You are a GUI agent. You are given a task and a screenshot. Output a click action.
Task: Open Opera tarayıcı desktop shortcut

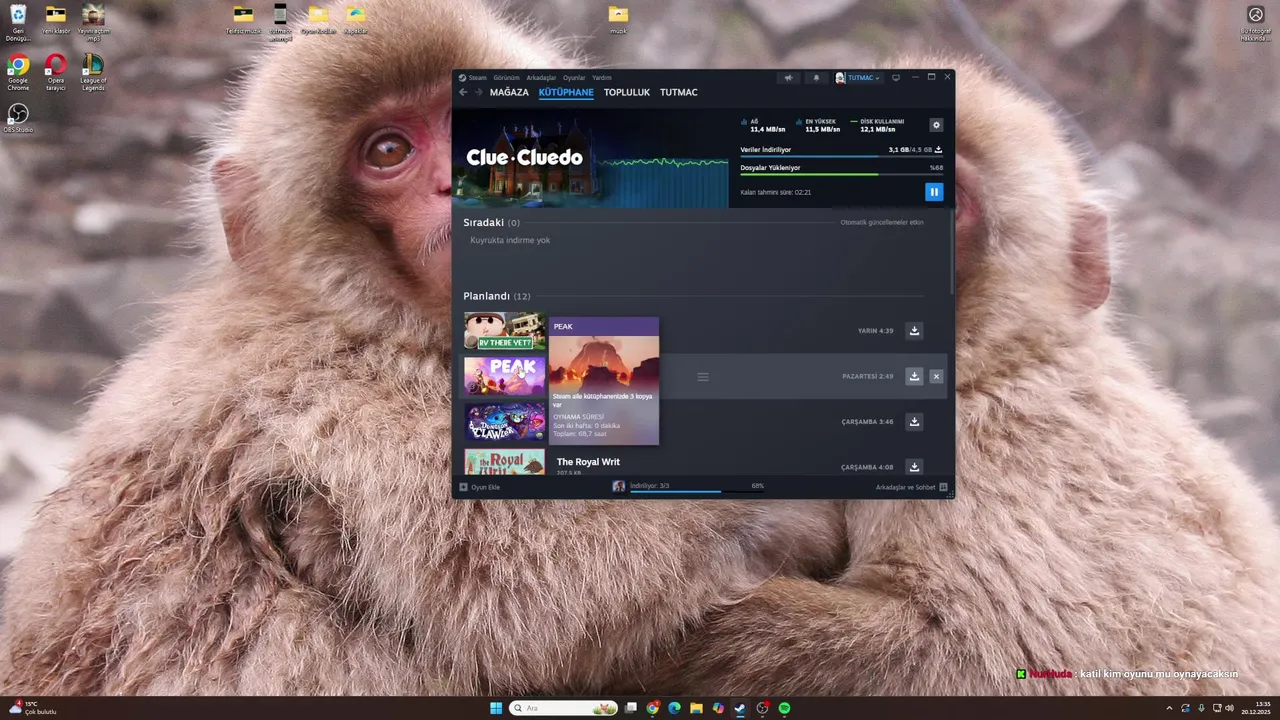tap(56, 73)
